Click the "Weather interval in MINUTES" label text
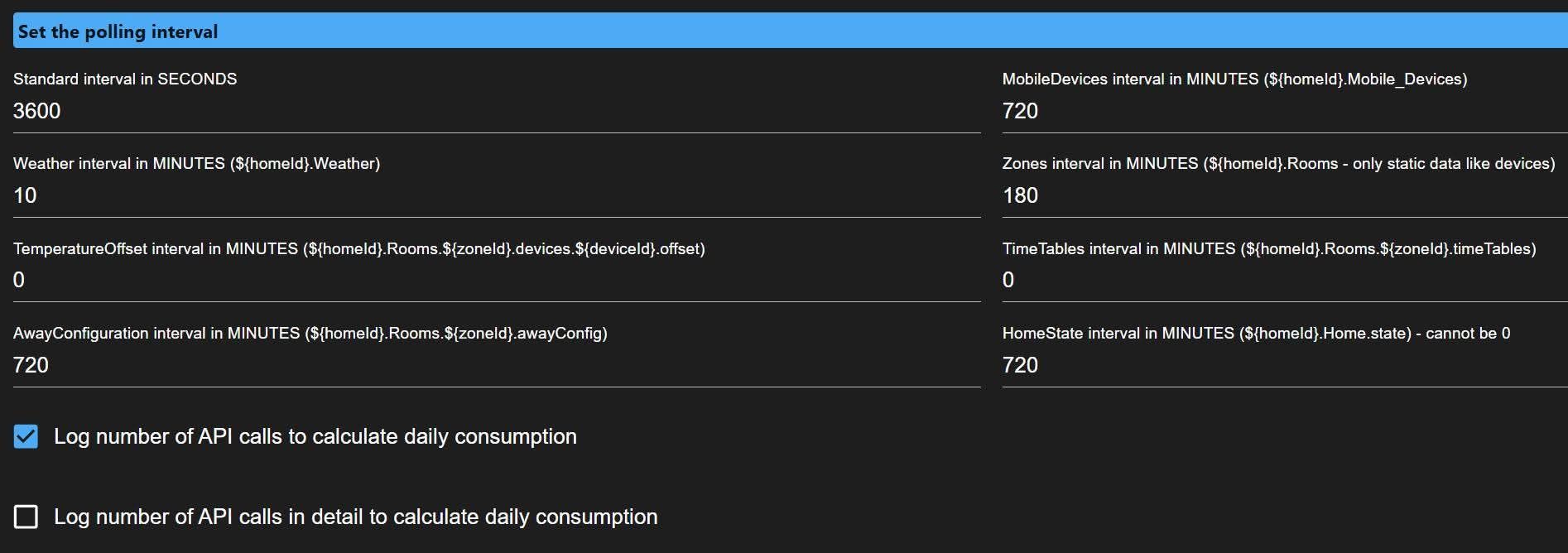Viewport: 1568px width, 553px height. tap(196, 163)
